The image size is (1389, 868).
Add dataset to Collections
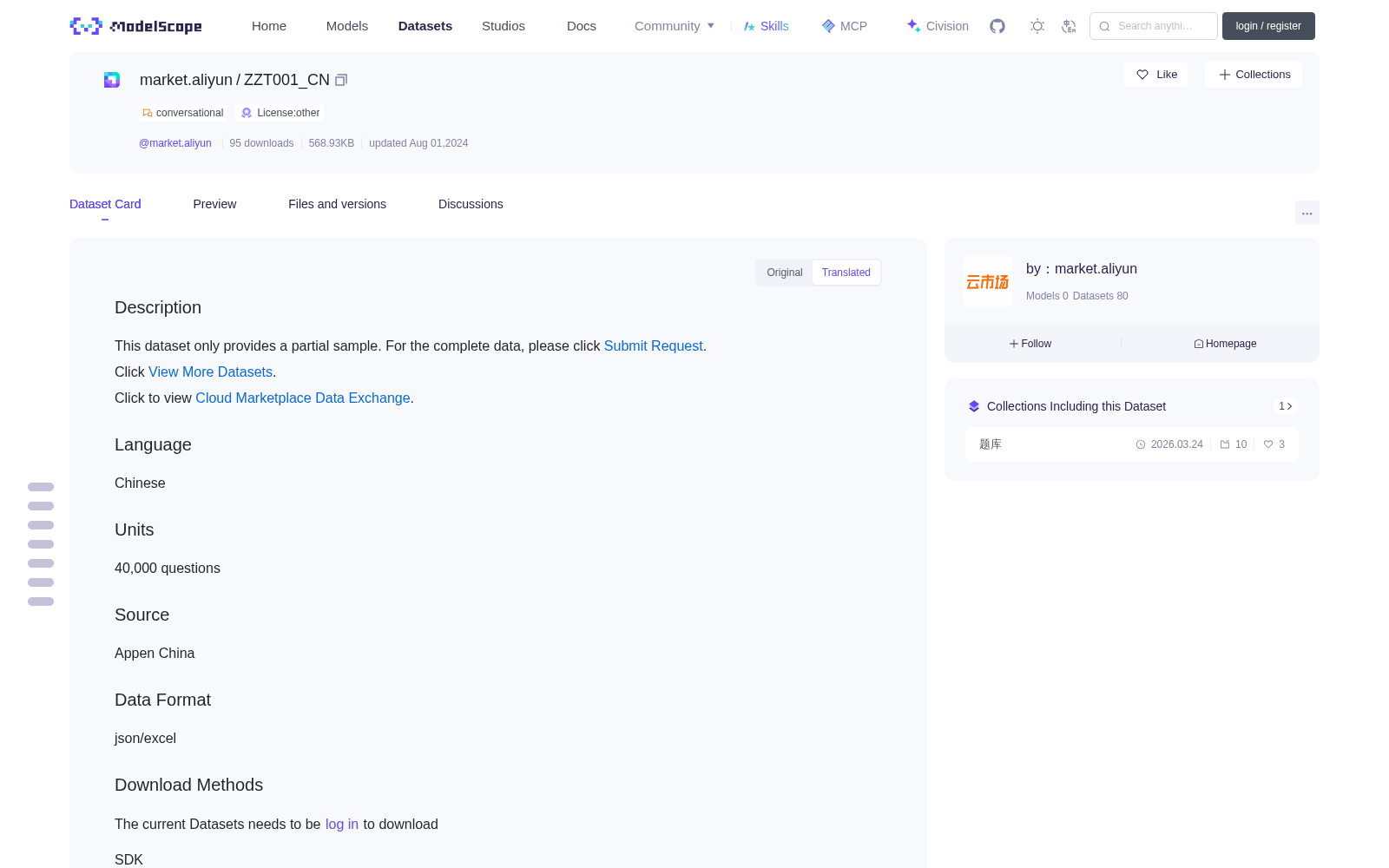1254,75
